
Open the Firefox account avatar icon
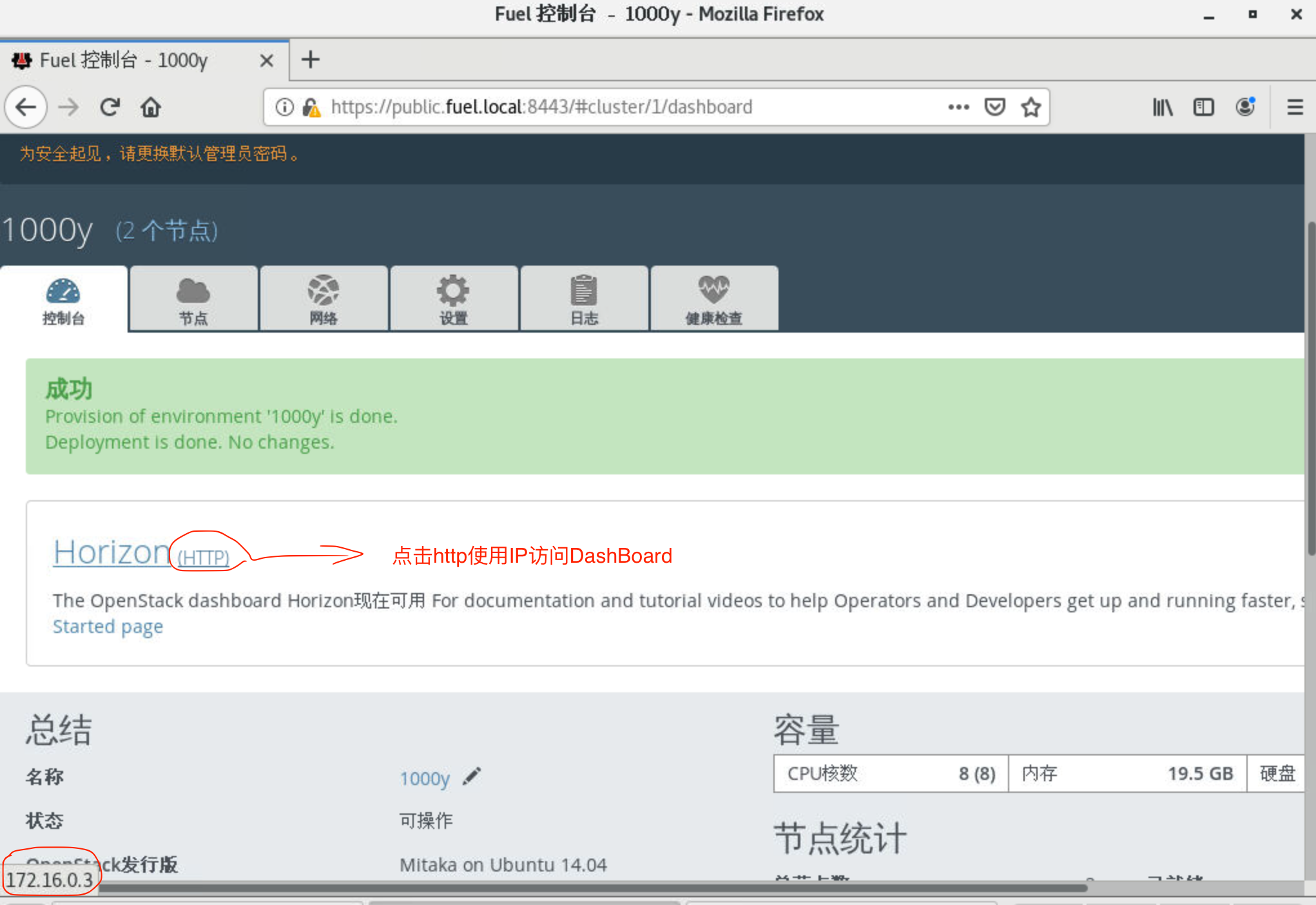[x=1245, y=106]
